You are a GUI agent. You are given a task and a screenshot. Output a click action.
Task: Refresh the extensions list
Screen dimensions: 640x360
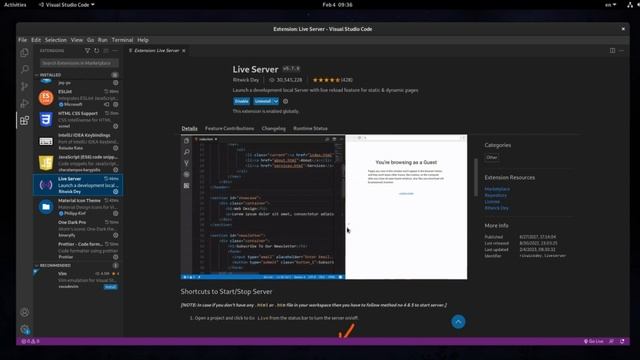(97, 51)
